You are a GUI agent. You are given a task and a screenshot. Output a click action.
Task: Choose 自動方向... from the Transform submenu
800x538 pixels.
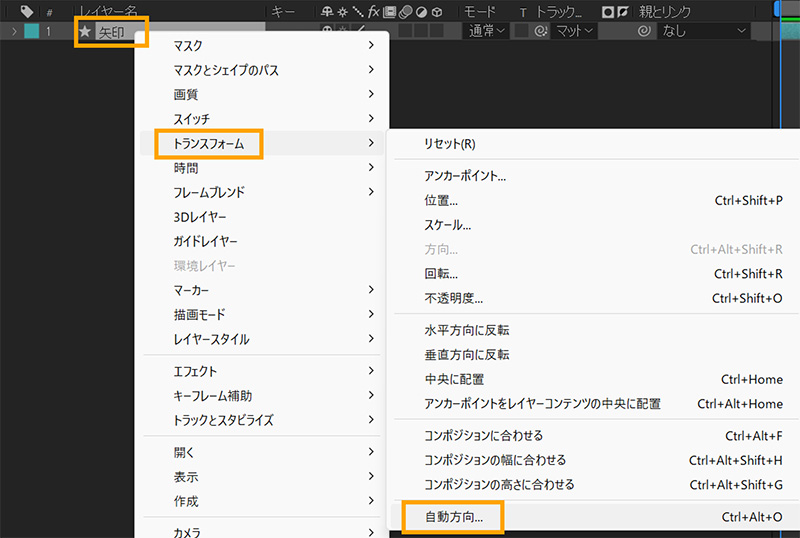(x=453, y=517)
